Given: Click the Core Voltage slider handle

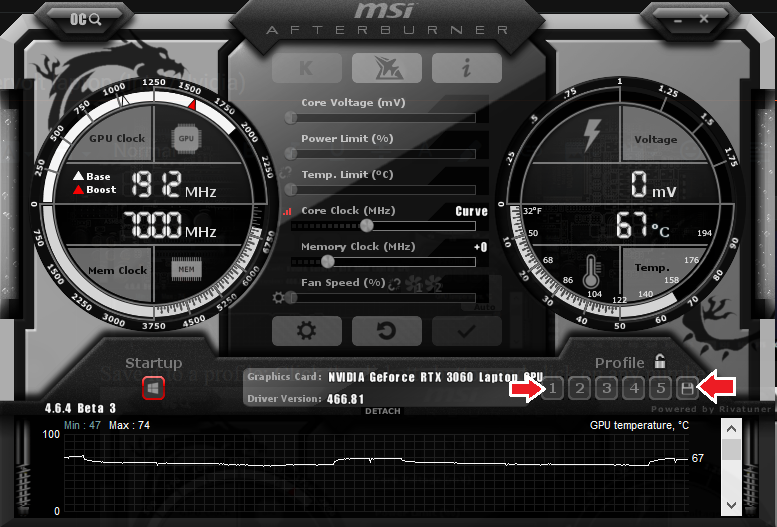Looking at the screenshot, I should coord(291,117).
